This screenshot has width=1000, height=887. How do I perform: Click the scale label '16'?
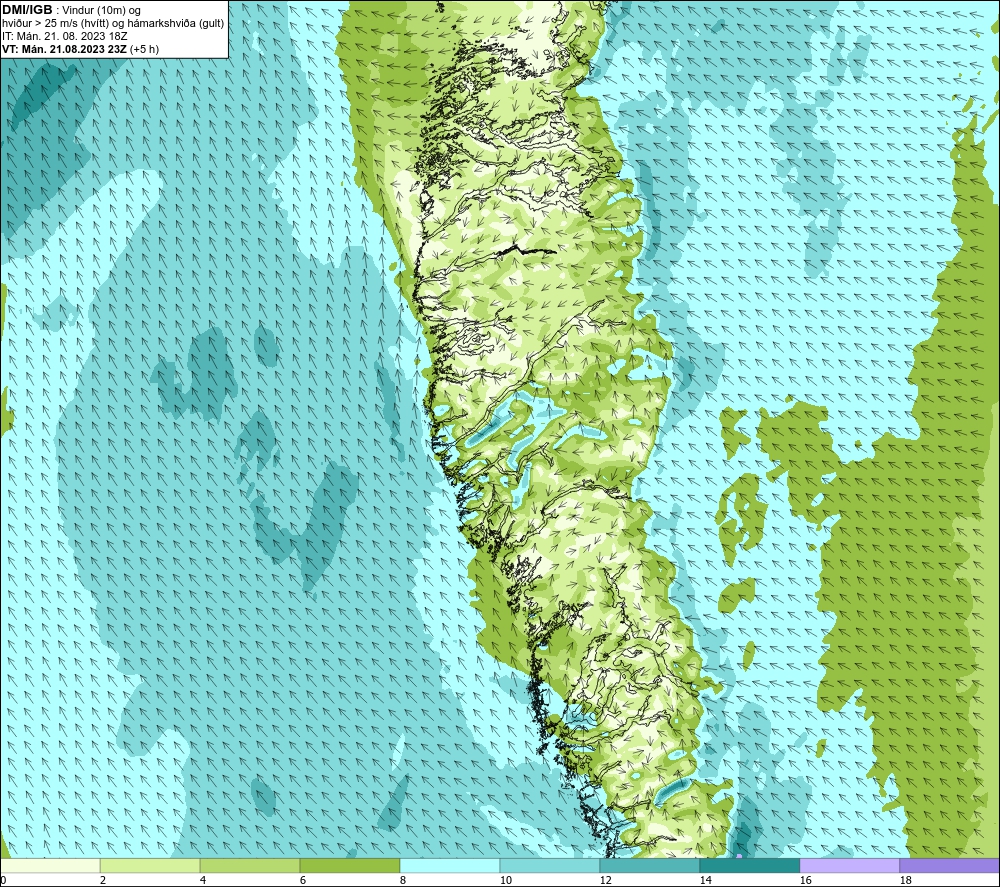805,881
